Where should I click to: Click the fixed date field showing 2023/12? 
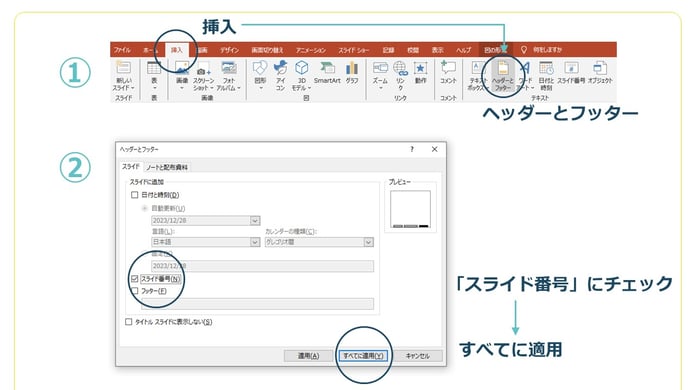tap(262, 266)
